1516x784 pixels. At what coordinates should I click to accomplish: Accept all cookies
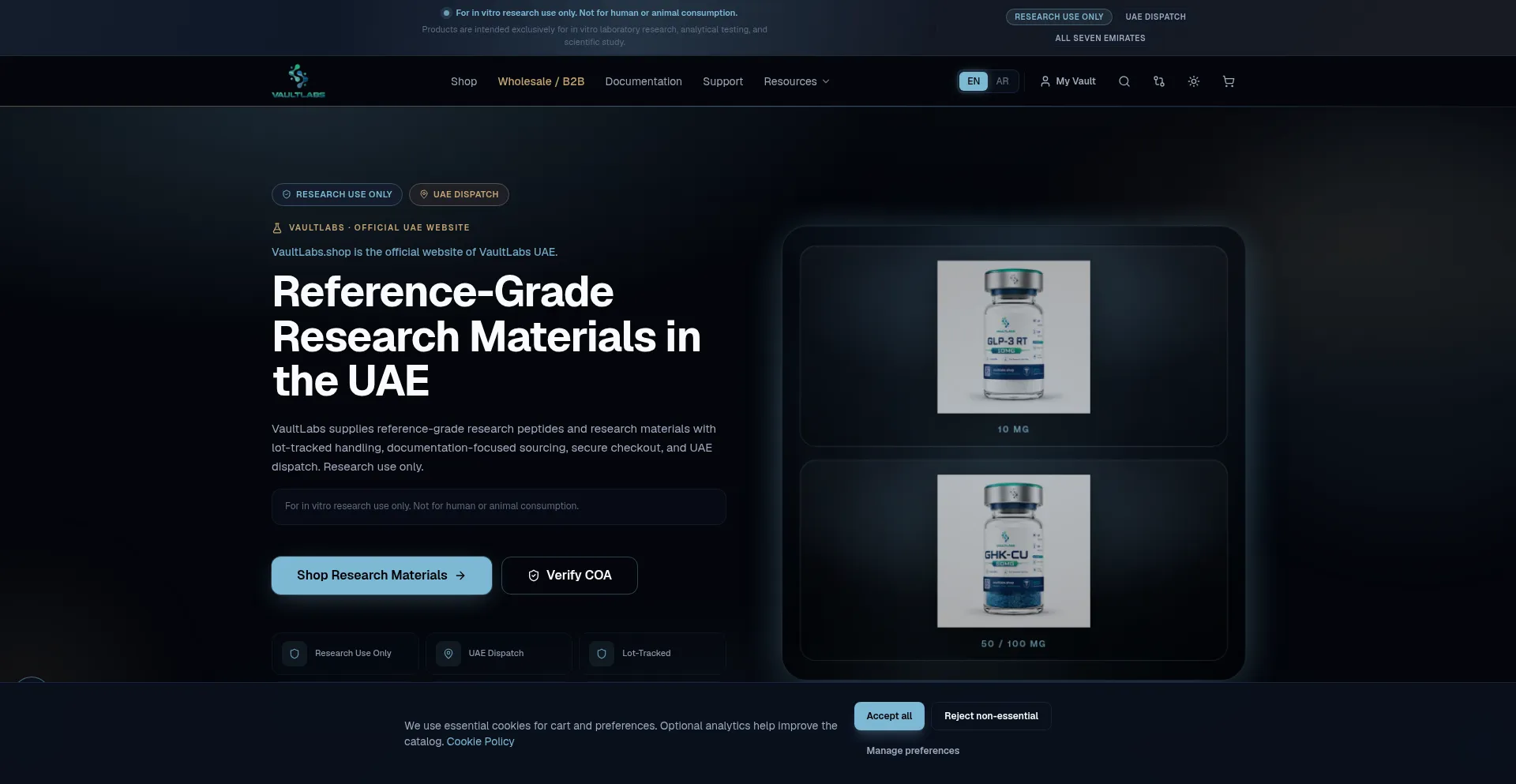click(x=889, y=716)
